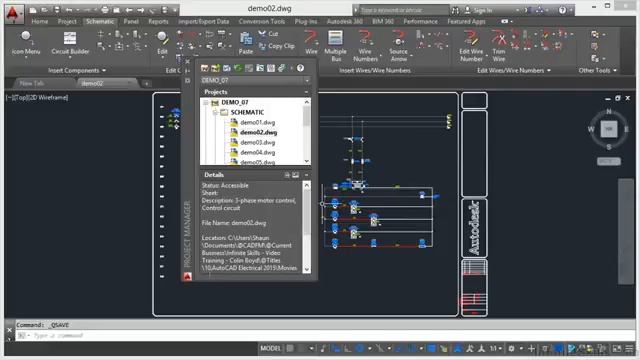Activate the Wire insert tool
640x360 pixels.
point(311,42)
